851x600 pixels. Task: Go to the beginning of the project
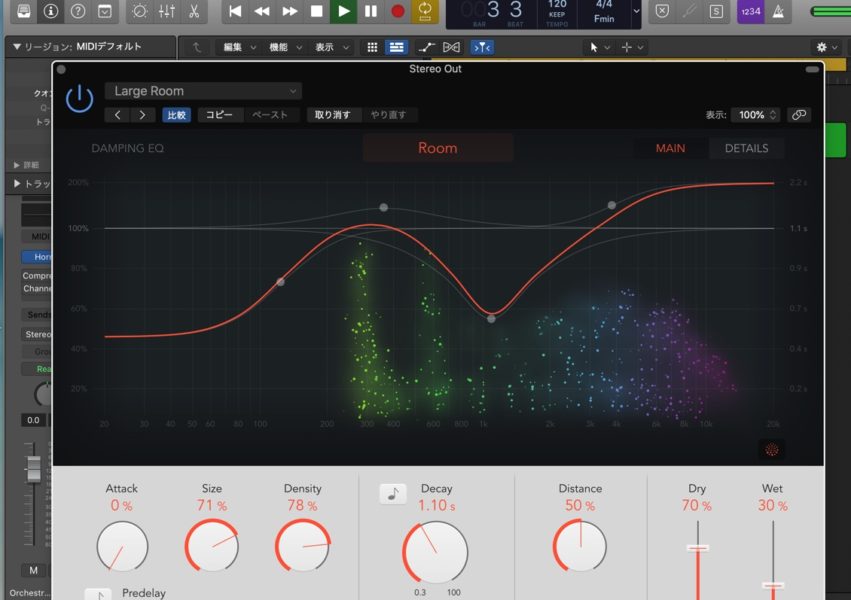[235, 11]
